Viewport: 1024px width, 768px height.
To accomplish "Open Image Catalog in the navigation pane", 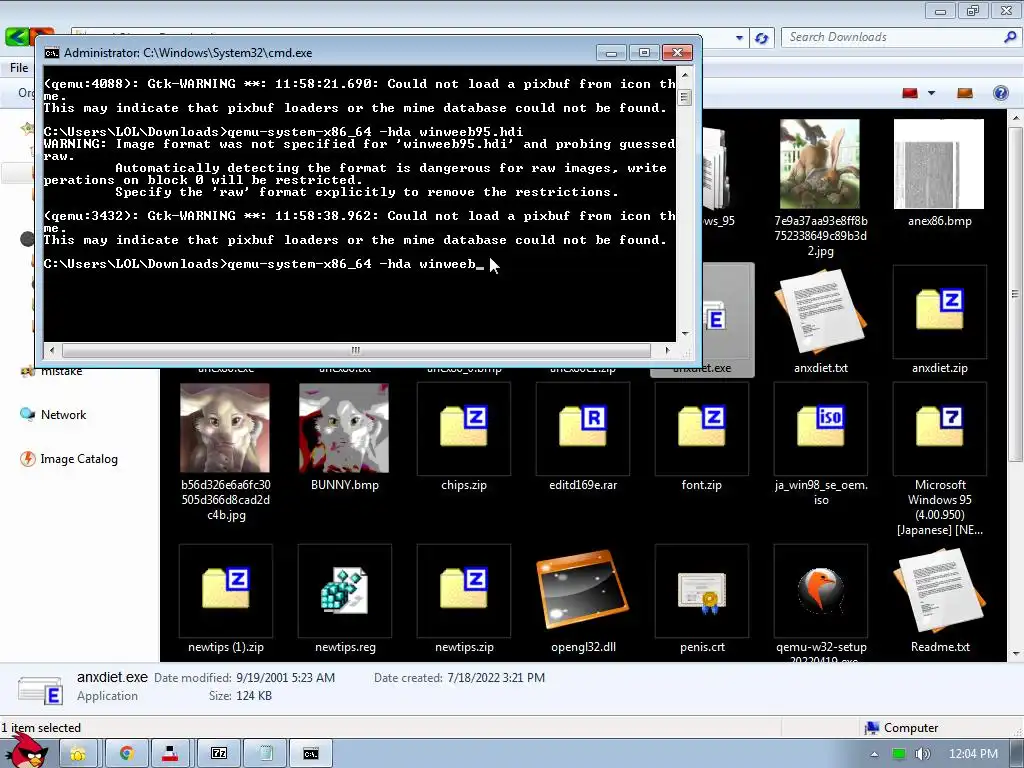I will point(79,459).
